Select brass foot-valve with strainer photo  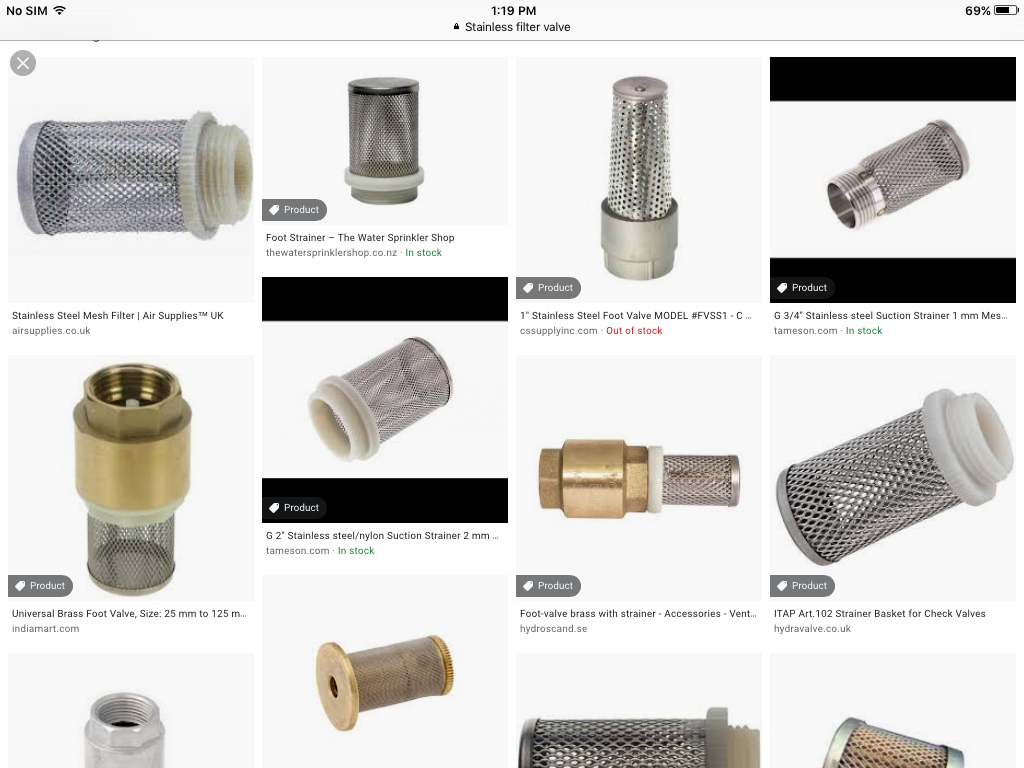coord(639,478)
